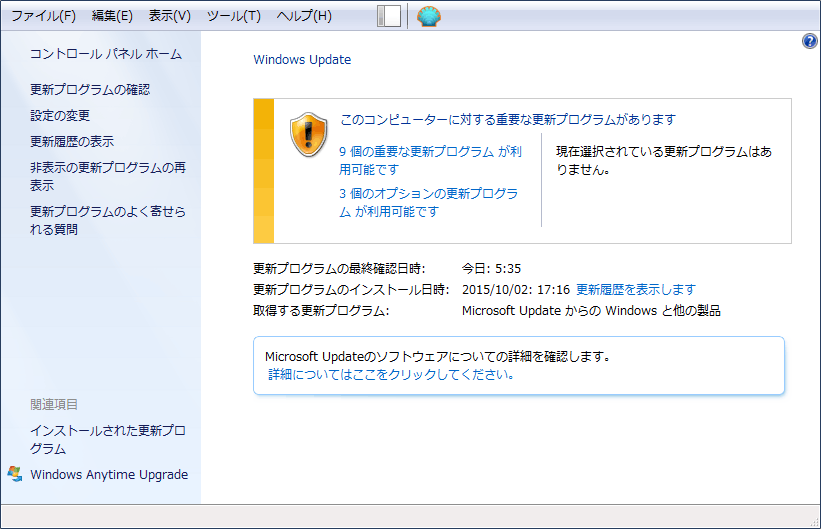Click Microsoft Updateのソフトウェアについての詳細 text
The width and height of the screenshot is (821, 529).
pos(438,357)
